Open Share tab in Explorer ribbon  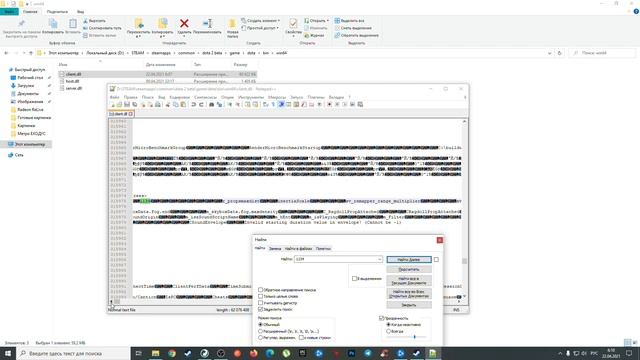pyautogui.click(x=57, y=11)
